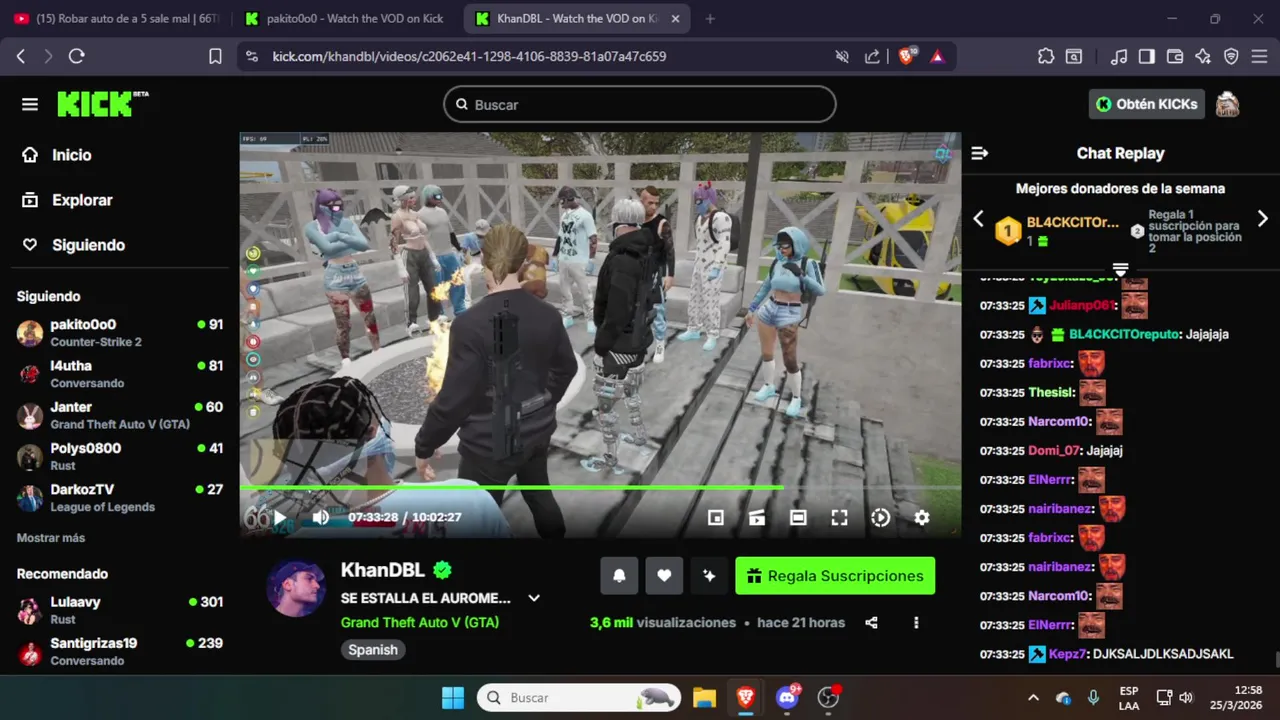Go back in browser history
This screenshot has width=1280, height=720.
(x=21, y=57)
